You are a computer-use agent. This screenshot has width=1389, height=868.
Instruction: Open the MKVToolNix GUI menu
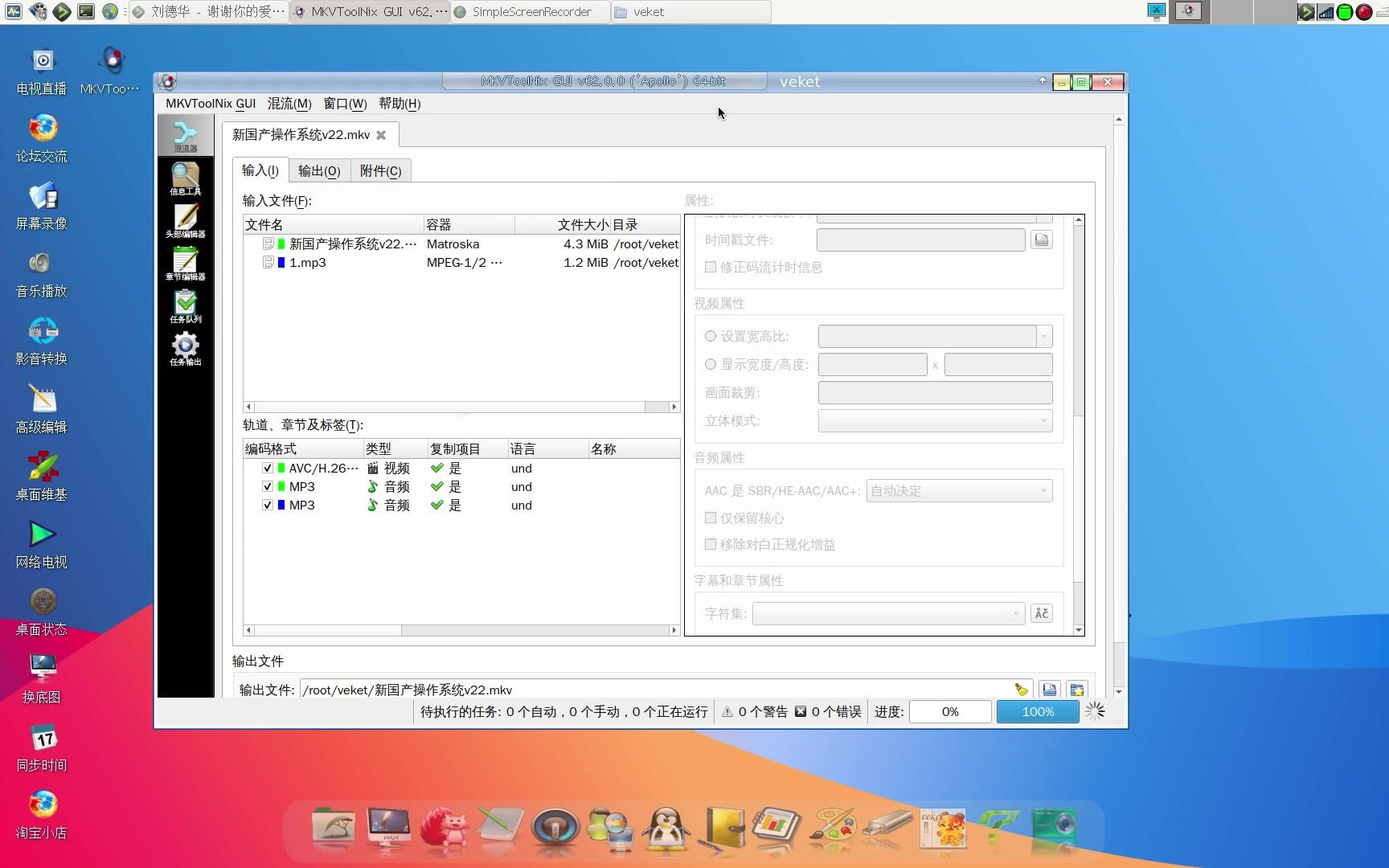211,104
